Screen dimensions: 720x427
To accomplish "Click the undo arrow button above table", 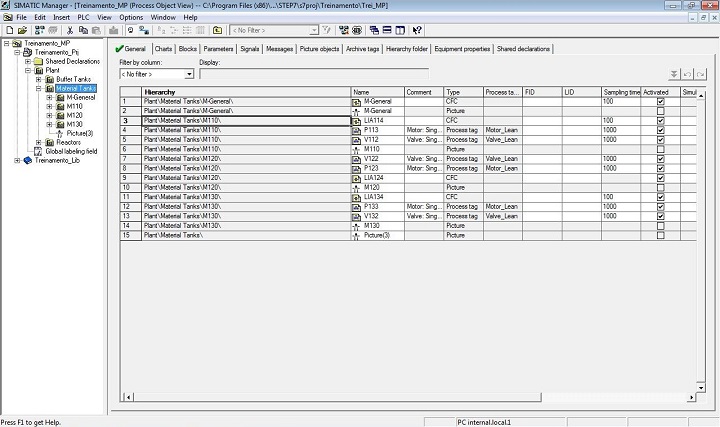I will coord(687,74).
